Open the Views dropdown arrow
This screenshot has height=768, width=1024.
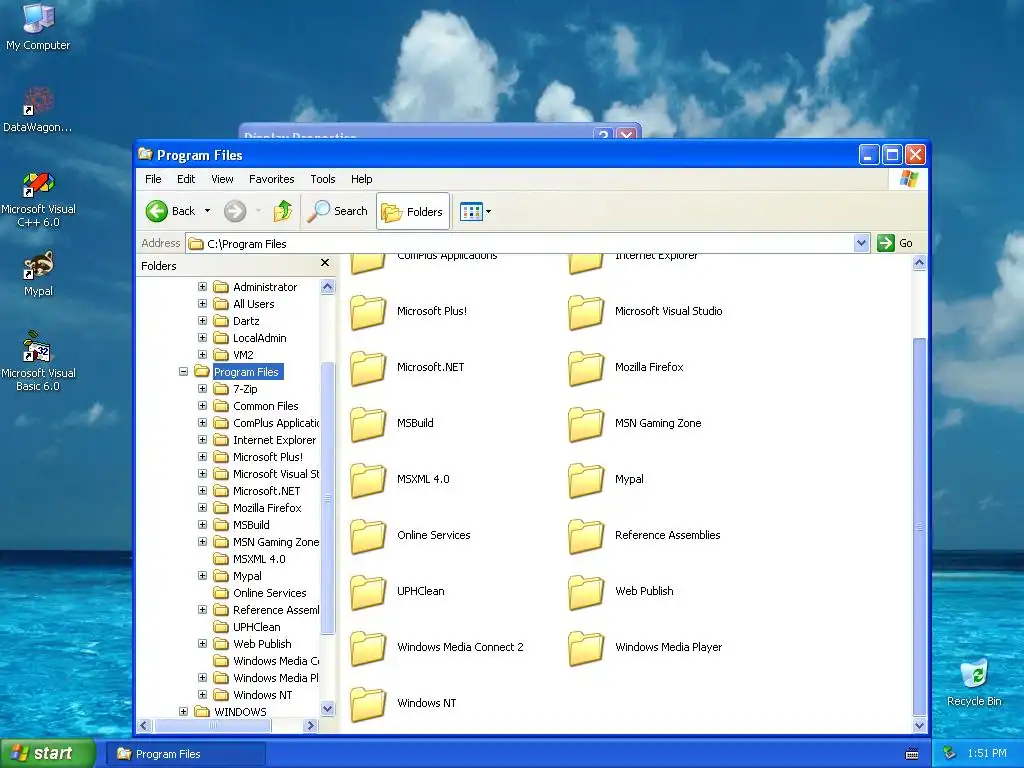[x=488, y=212]
